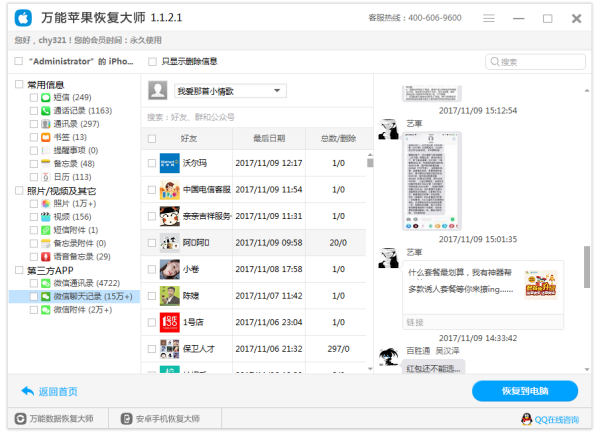Enable 只显示删除信息 checkbox
Screen dimensions: 600x432
[152, 62]
